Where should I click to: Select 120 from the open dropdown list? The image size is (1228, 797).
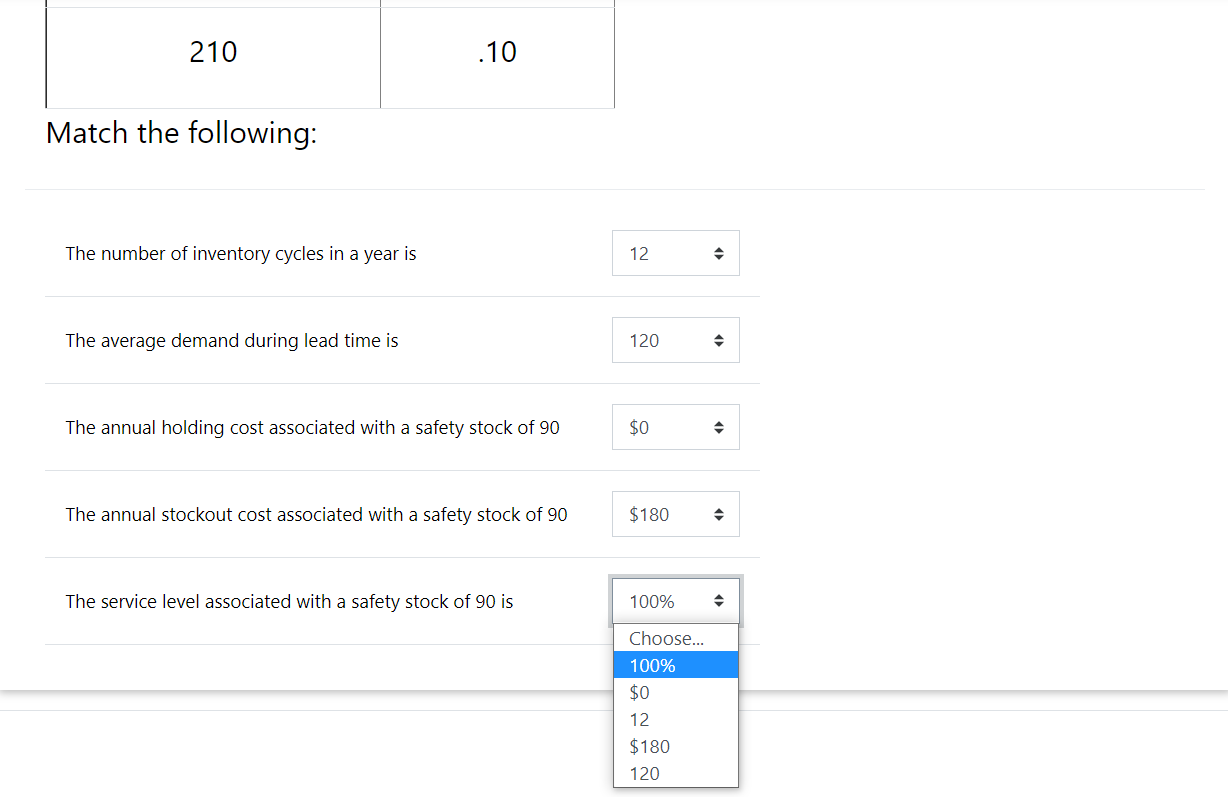[x=645, y=773]
